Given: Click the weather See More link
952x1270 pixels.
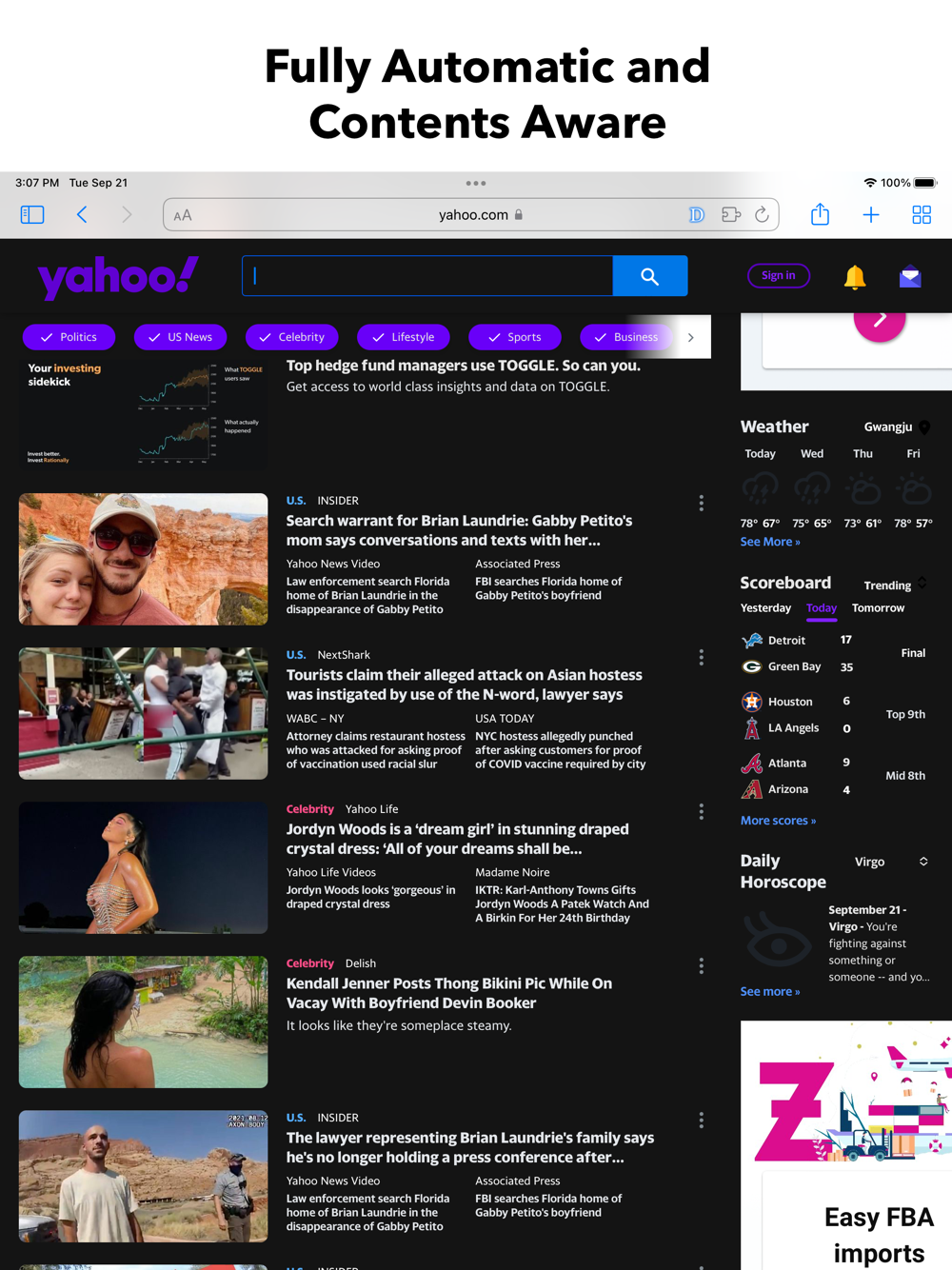Looking at the screenshot, I should pyautogui.click(x=770, y=542).
